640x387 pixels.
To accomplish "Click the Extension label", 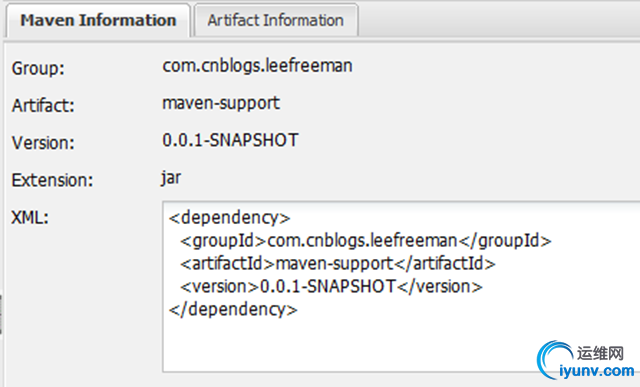I will click(x=52, y=180).
